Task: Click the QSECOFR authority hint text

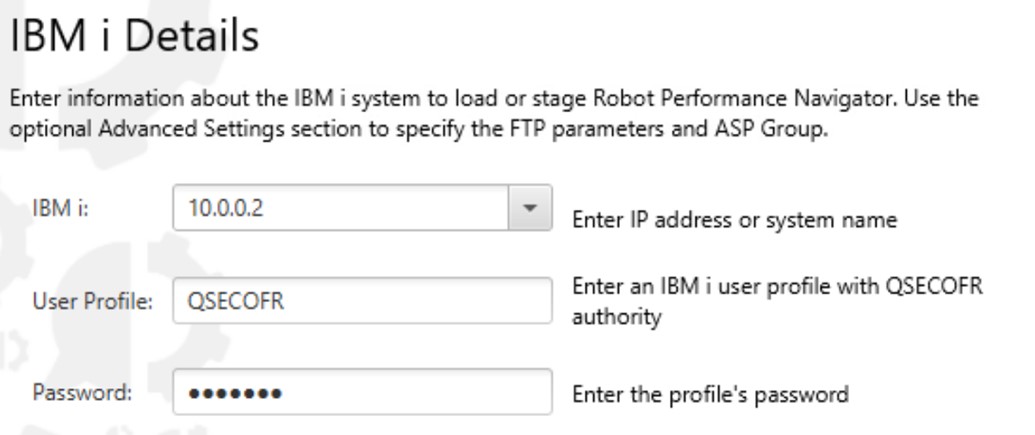Action: 776,301
